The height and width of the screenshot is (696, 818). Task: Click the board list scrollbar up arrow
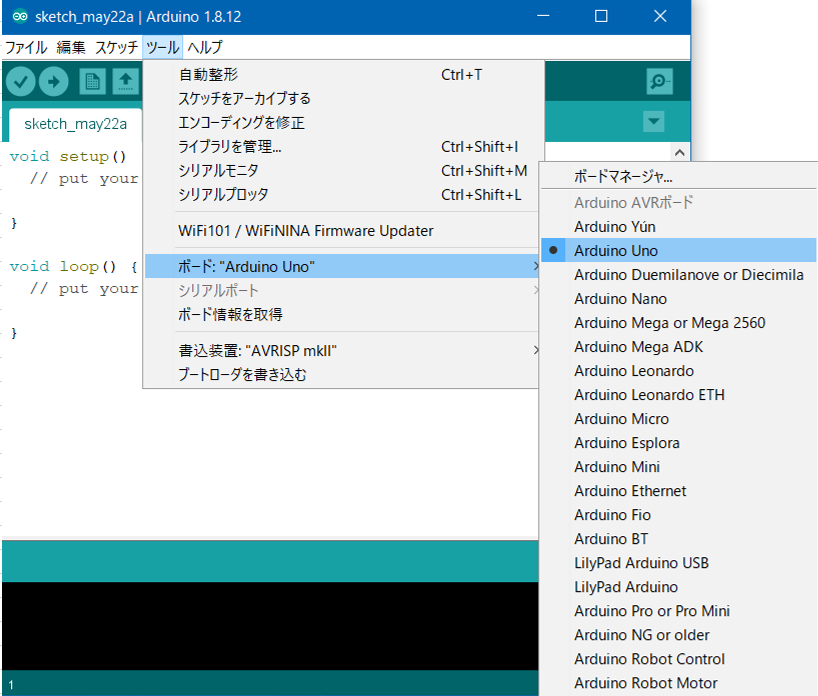click(x=679, y=152)
